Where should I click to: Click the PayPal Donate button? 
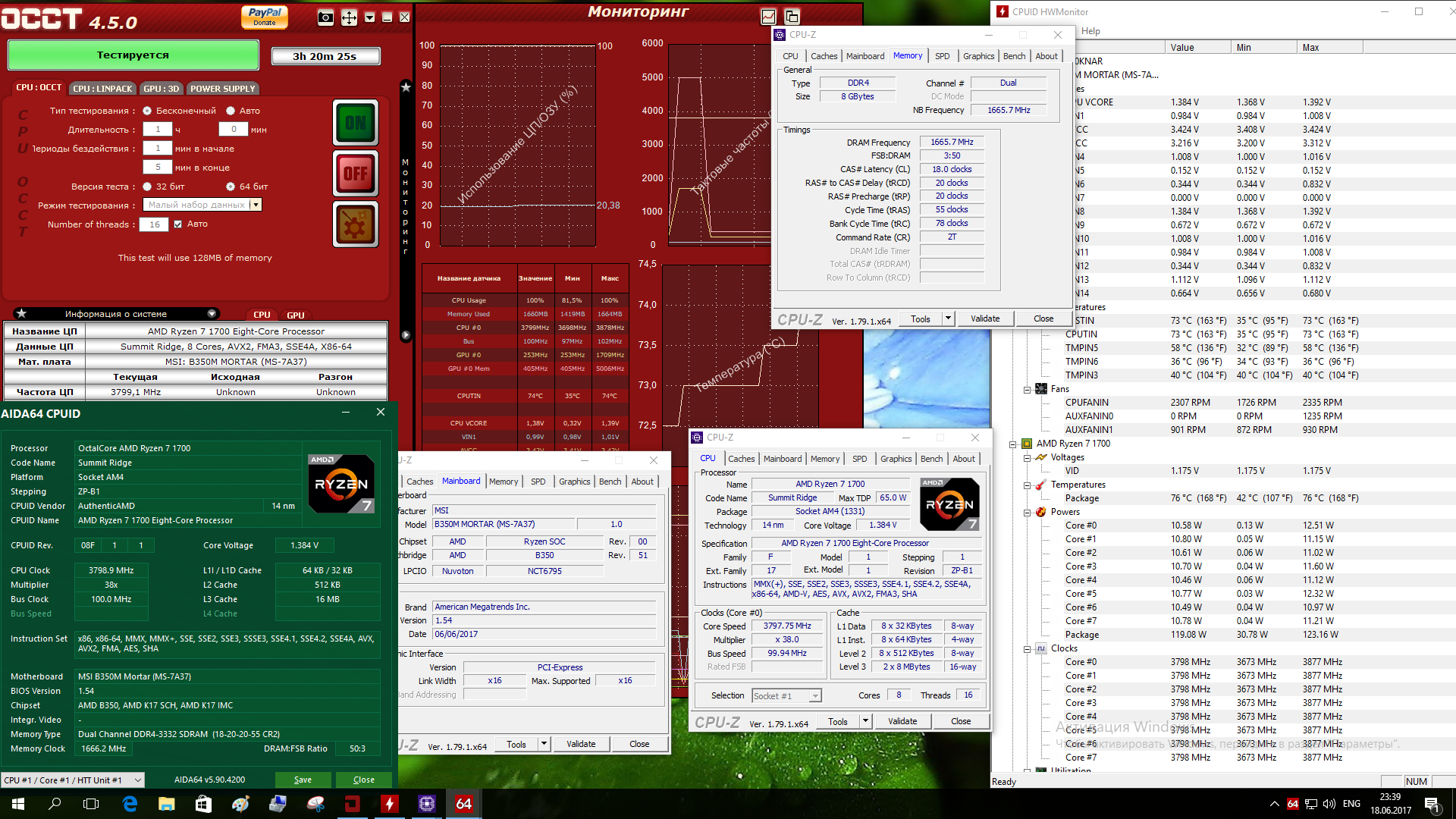[x=265, y=17]
